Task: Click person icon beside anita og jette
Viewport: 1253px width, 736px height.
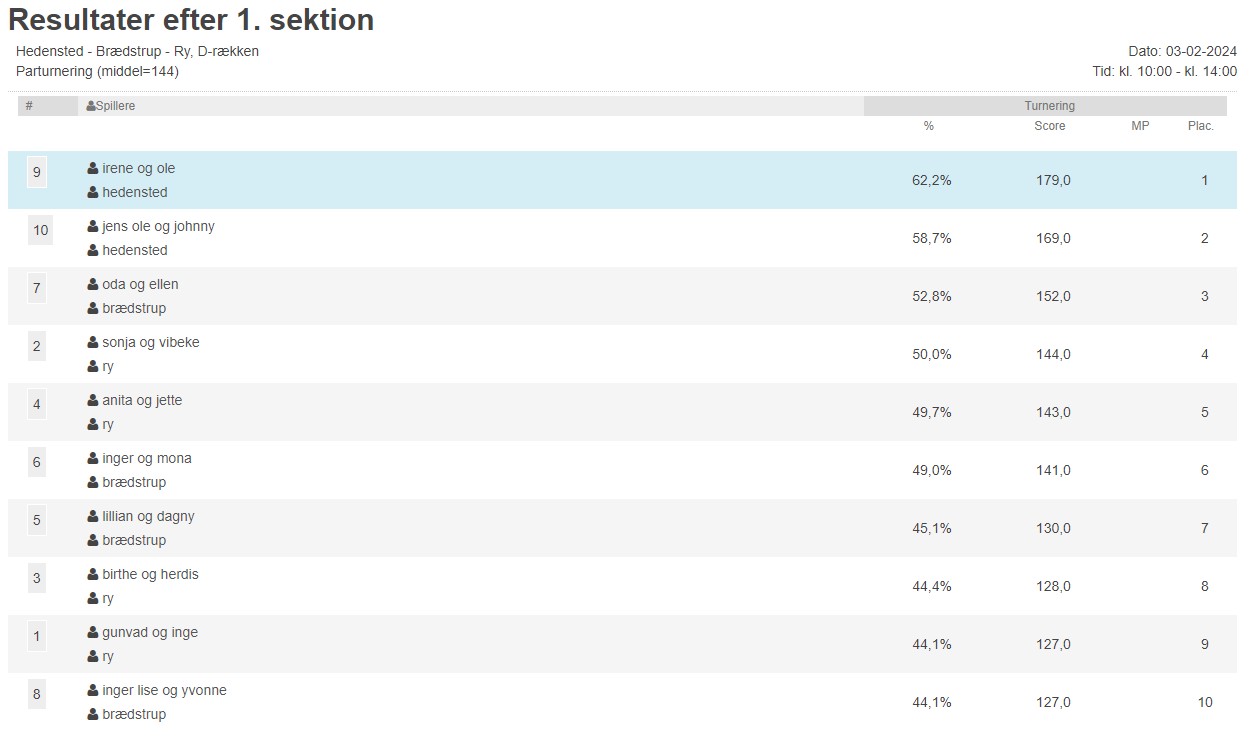Action: click(93, 401)
